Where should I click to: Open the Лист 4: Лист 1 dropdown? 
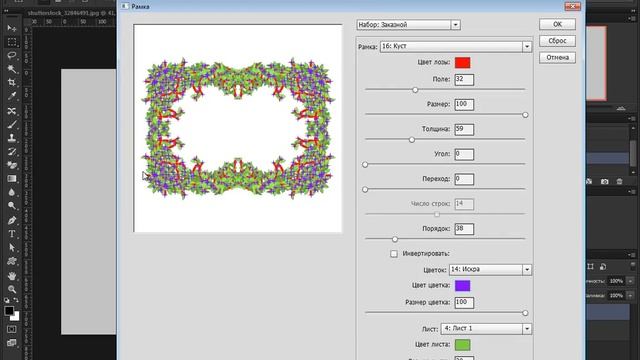point(487,329)
